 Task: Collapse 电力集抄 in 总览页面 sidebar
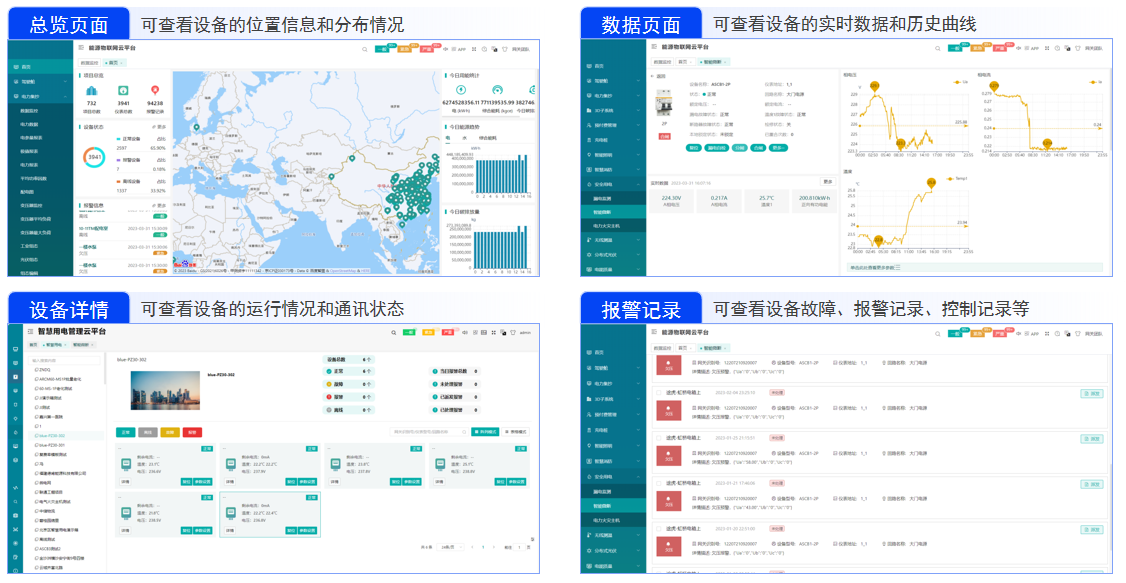40,96
